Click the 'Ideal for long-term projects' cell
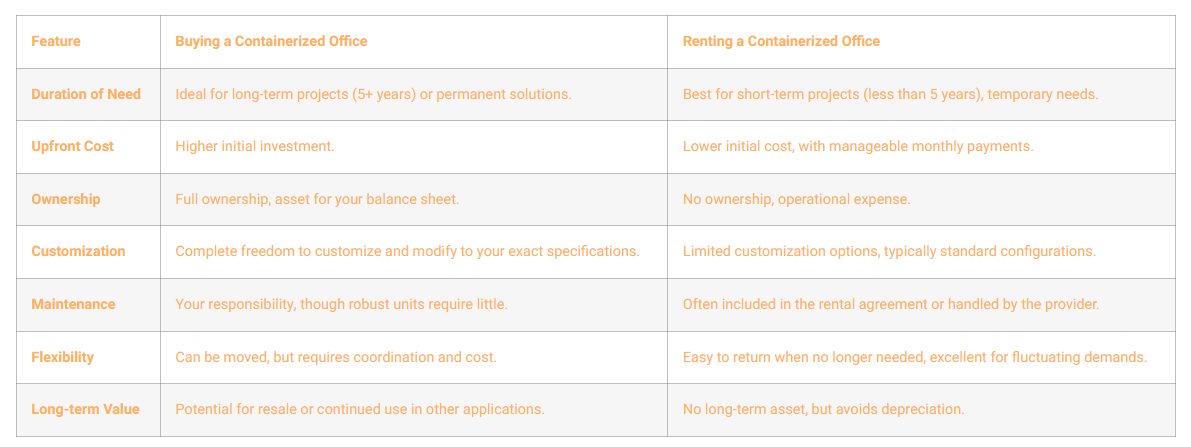The height and width of the screenshot is (447, 1191). pos(373,94)
